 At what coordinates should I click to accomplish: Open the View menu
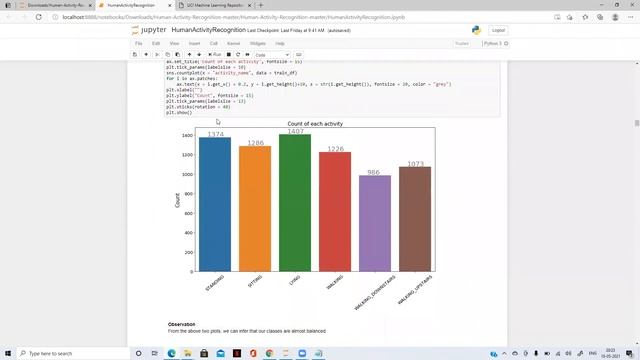[x=174, y=43]
